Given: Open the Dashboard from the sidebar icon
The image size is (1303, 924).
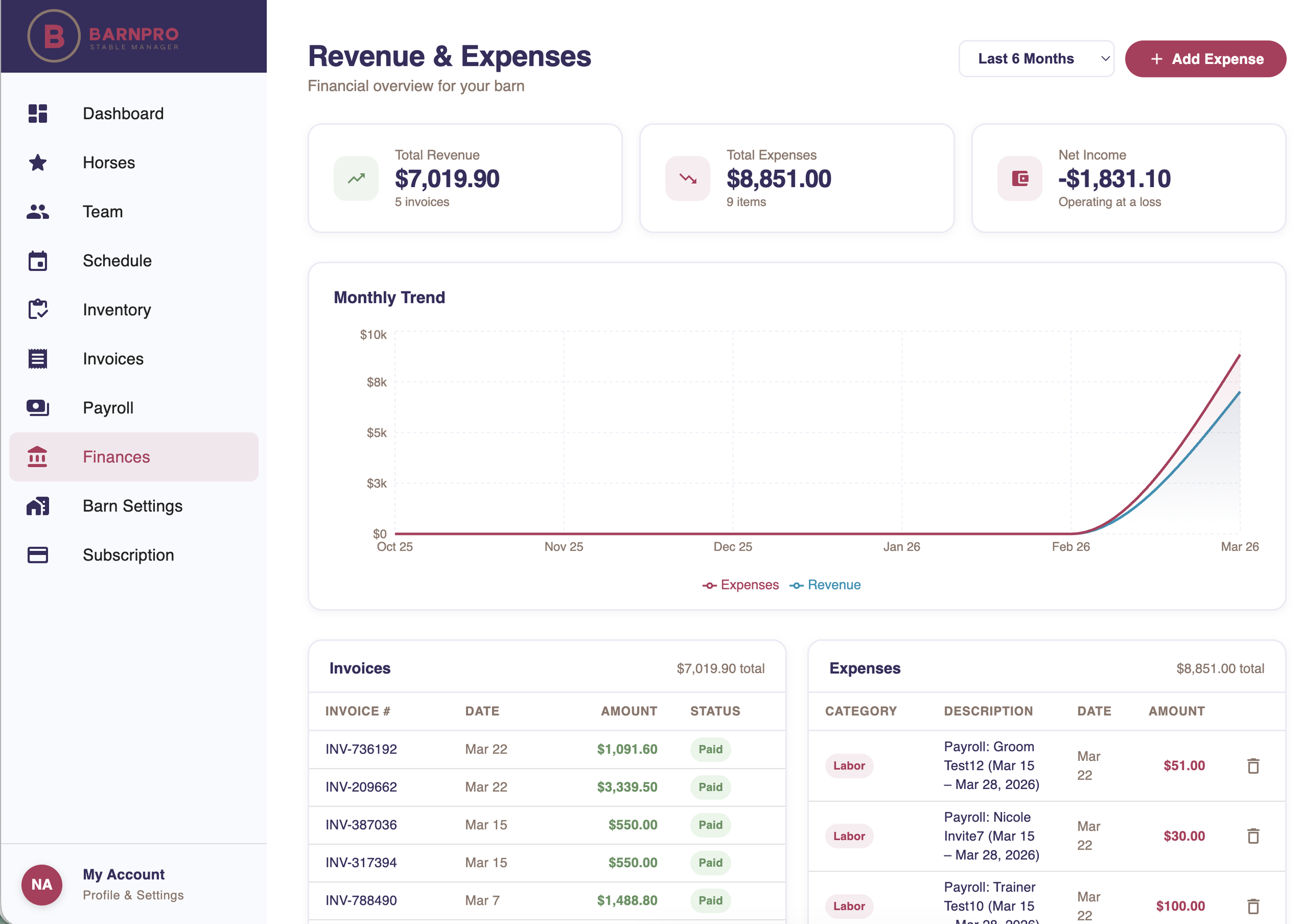Looking at the screenshot, I should pyautogui.click(x=37, y=113).
